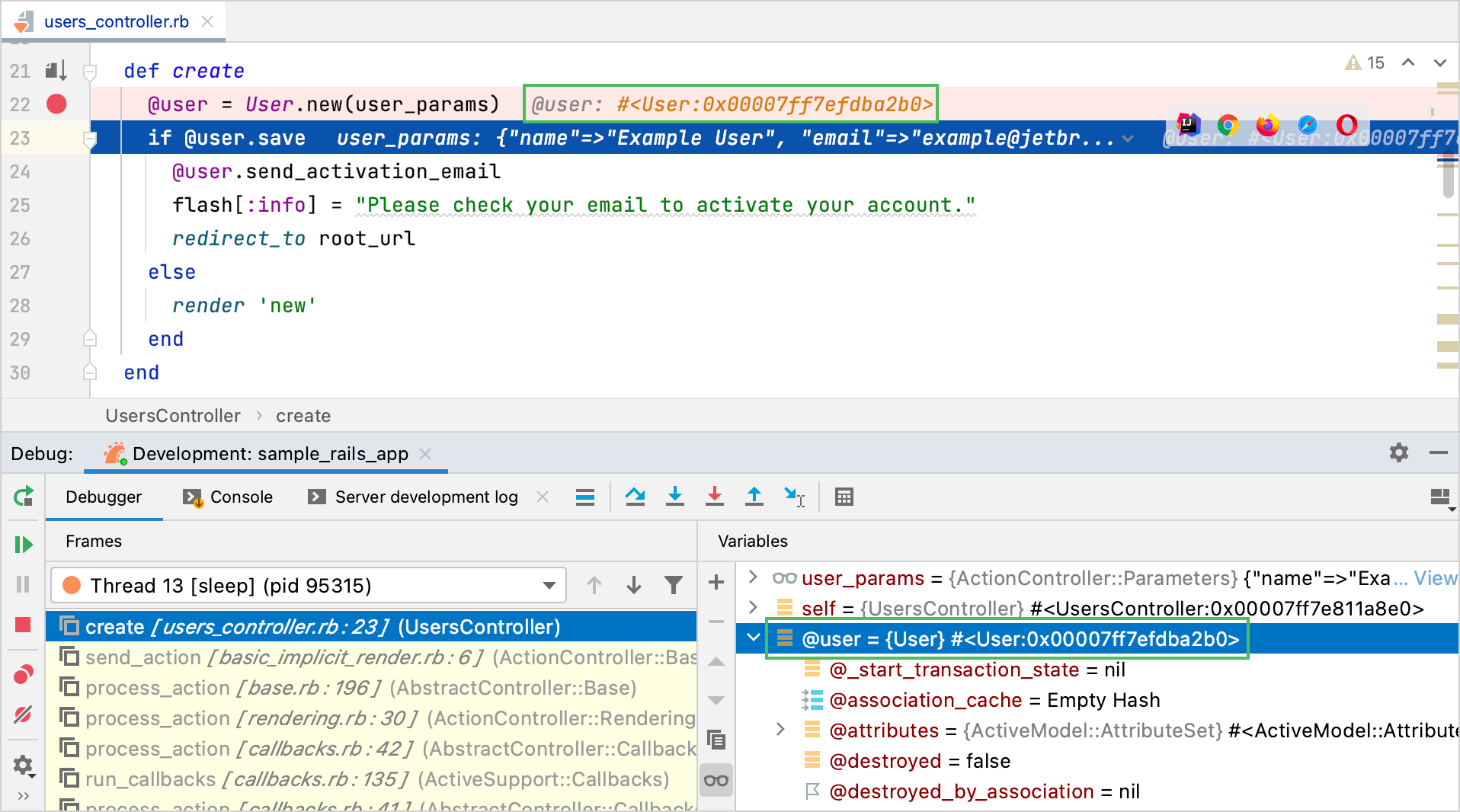
Task: Click the View link for user_params
Action: [1434, 578]
